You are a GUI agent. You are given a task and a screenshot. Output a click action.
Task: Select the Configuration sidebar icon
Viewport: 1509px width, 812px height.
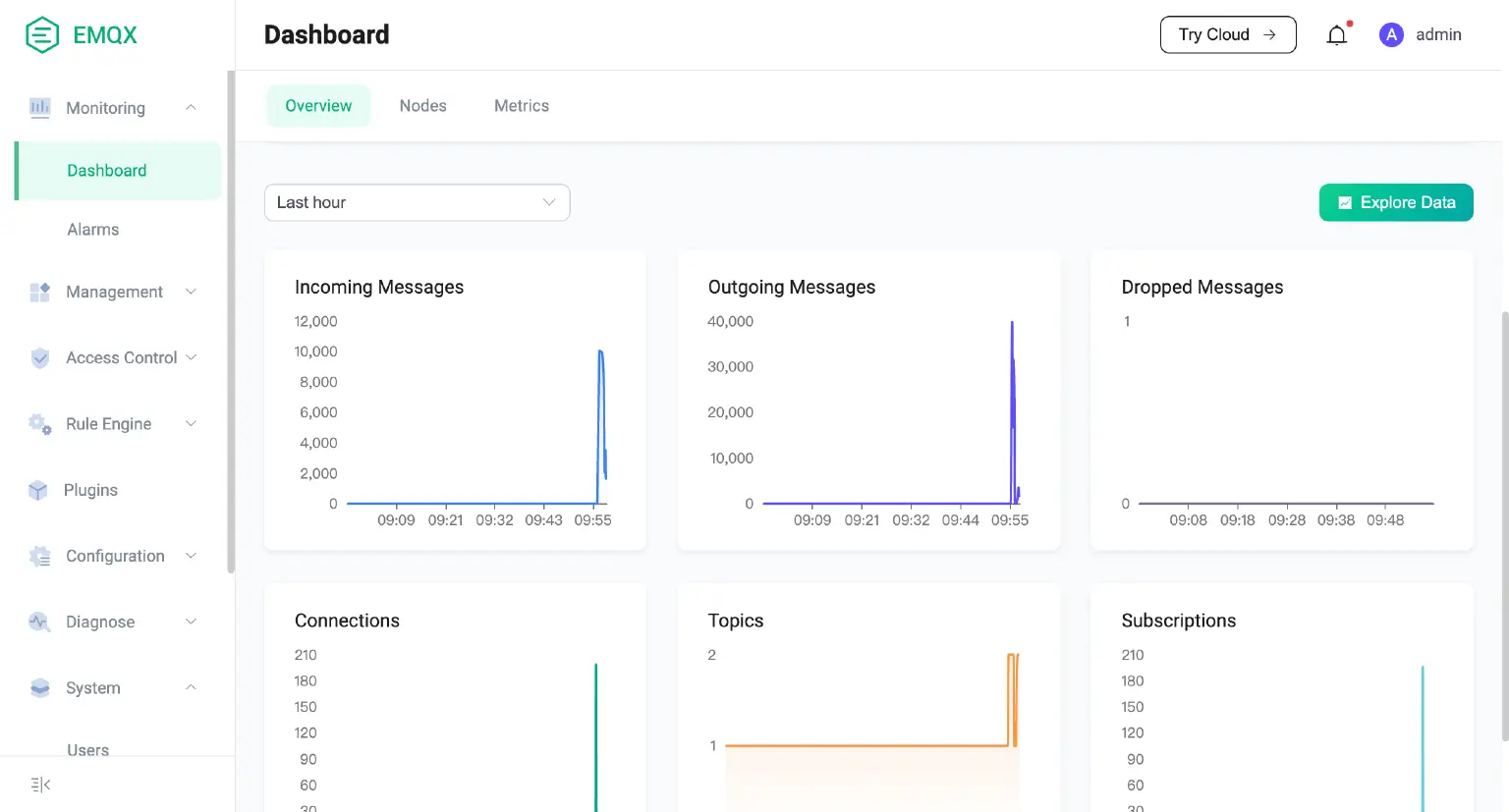(40, 556)
